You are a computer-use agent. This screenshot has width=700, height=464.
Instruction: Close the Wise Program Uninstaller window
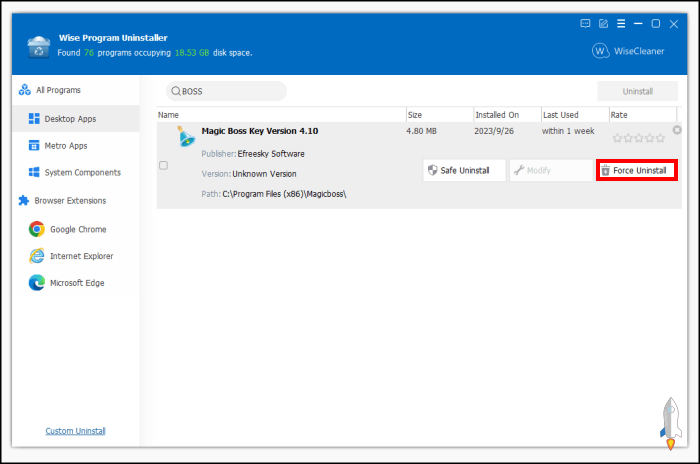674,24
